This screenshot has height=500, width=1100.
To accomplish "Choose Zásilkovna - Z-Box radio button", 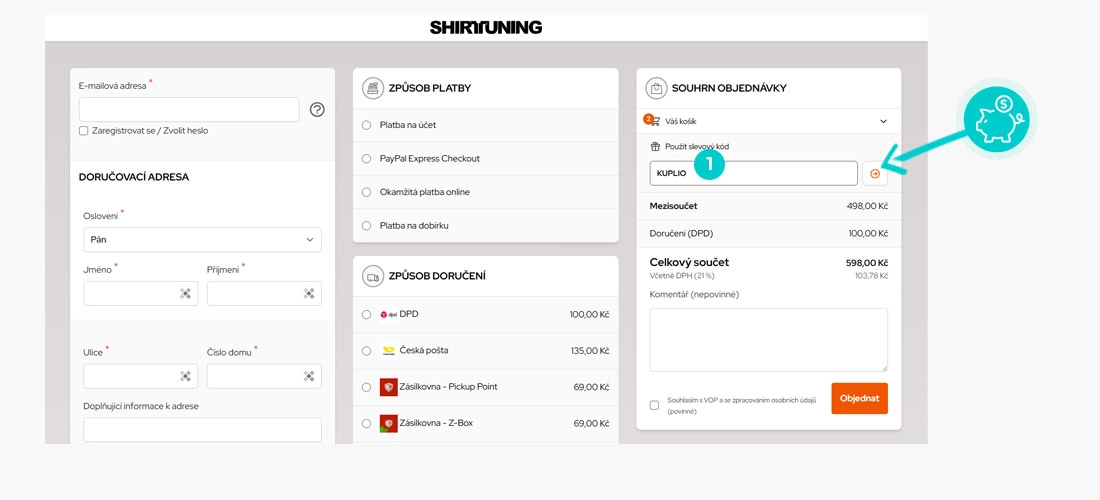I will [366, 424].
